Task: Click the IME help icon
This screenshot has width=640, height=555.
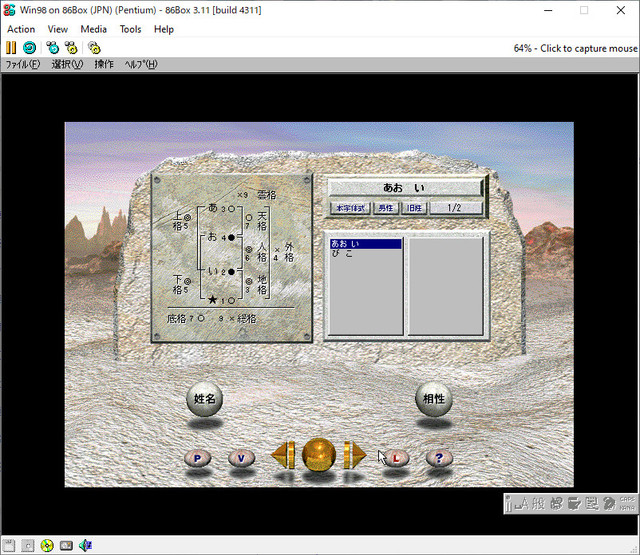Action: click(x=609, y=504)
